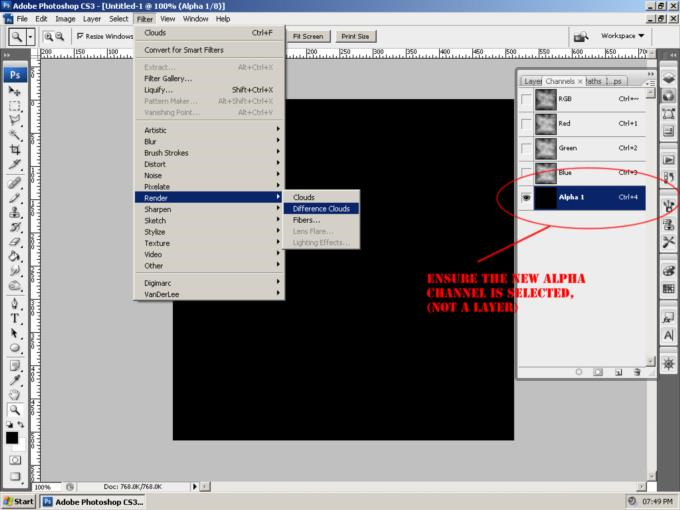Select the Brush tool
The height and width of the screenshot is (510, 680).
tap(15, 198)
